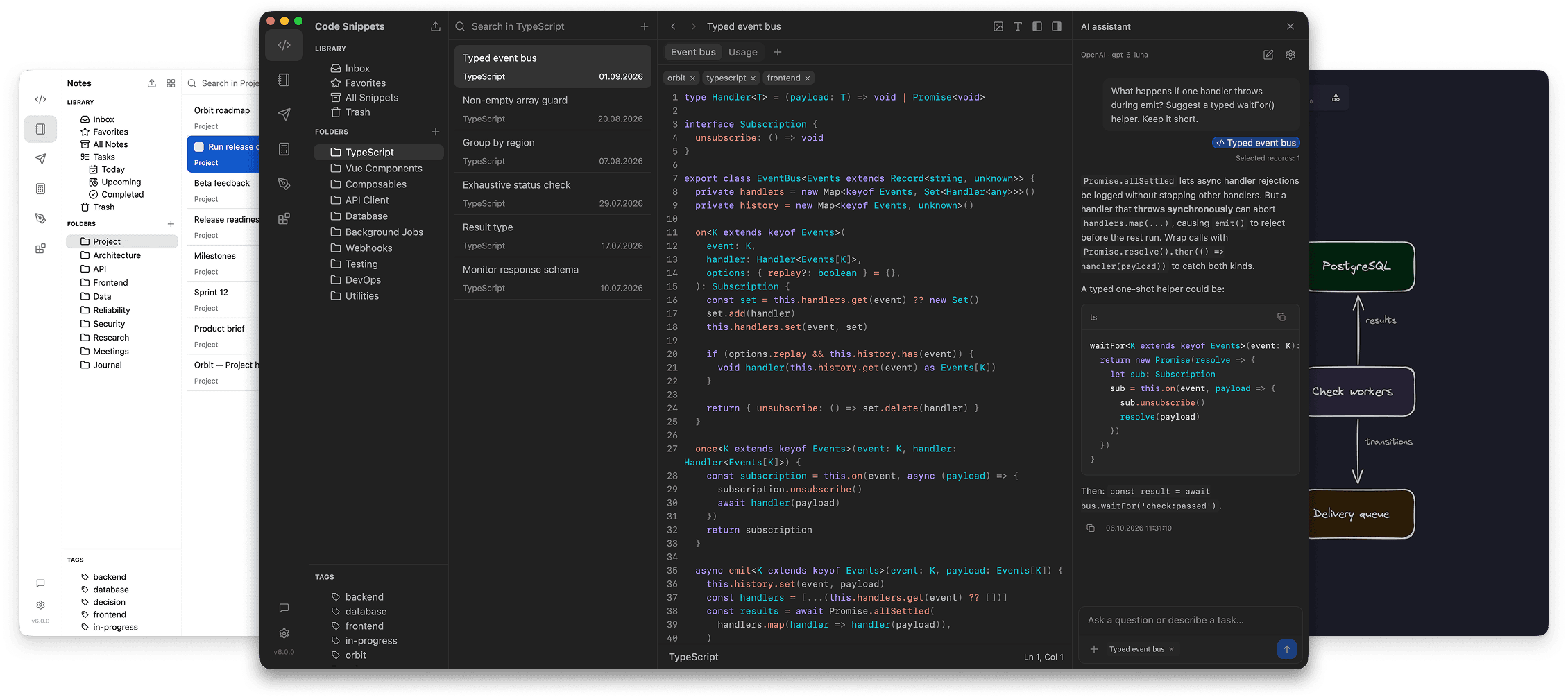Create a new snippet with the plus by search
The width and height of the screenshot is (1568, 697).
pyautogui.click(x=645, y=26)
